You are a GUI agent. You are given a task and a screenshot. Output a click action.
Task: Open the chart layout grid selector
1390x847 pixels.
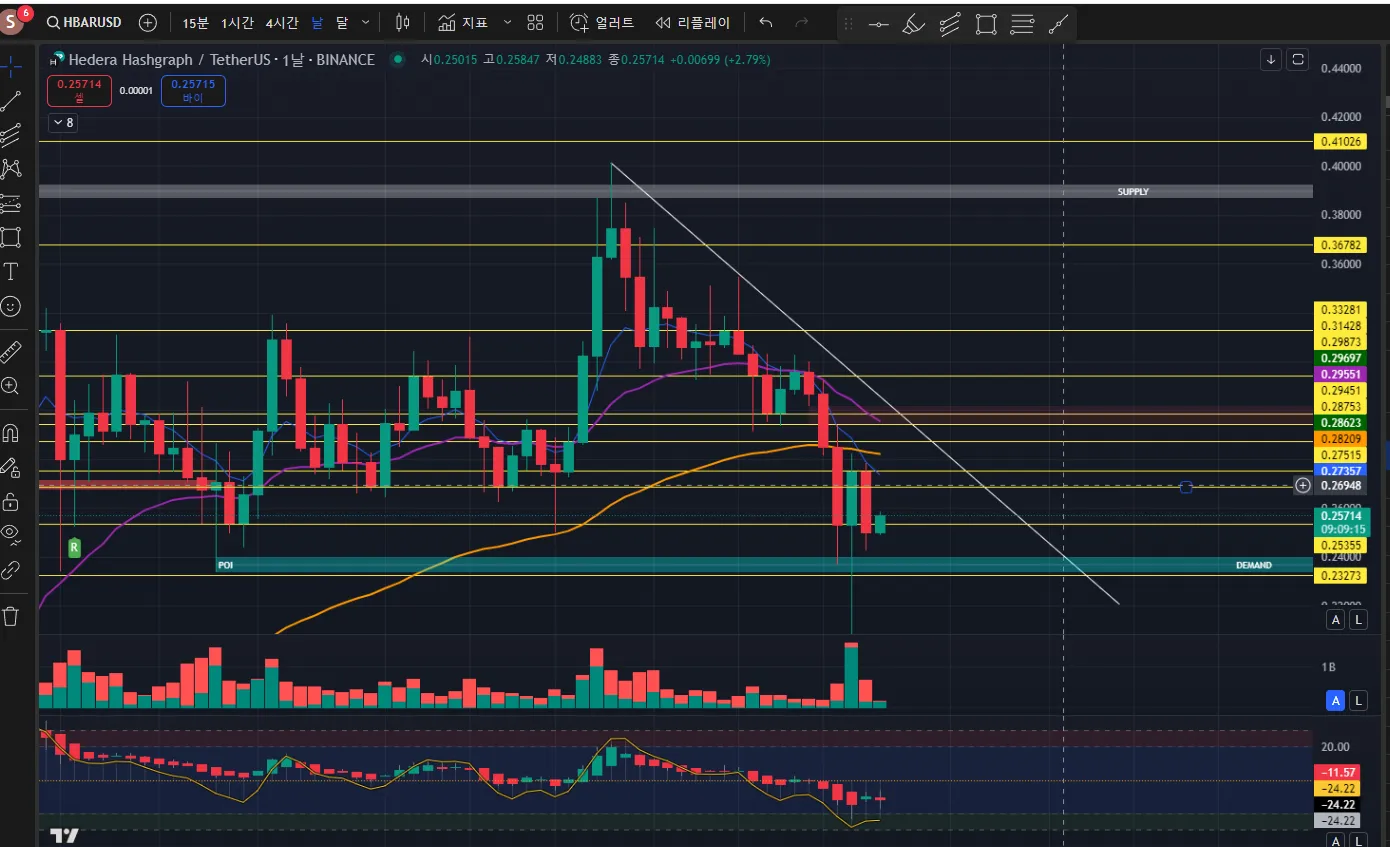[535, 22]
